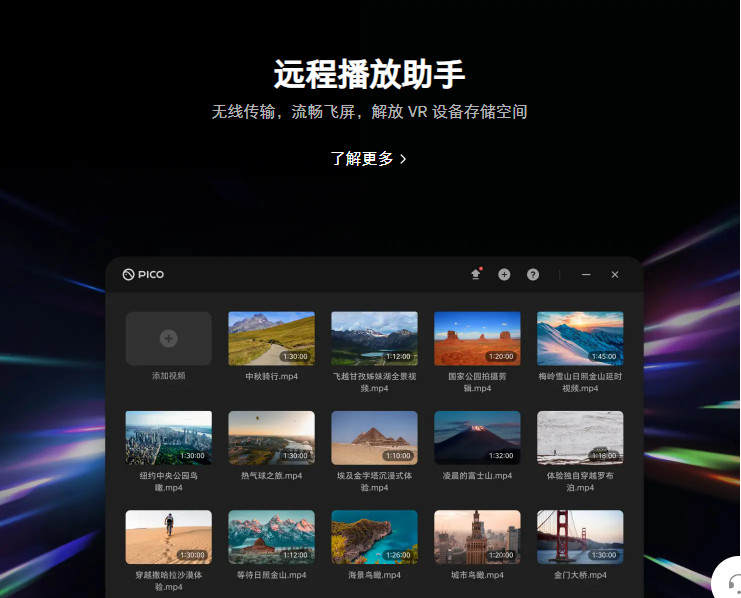The height and width of the screenshot is (598, 741).
Task: Open the help question mark icon
Action: pos(533,275)
